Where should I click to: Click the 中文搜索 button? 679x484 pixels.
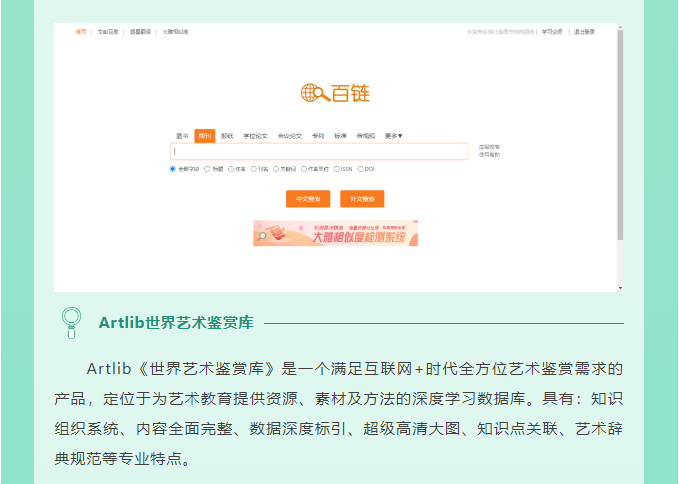(308, 199)
